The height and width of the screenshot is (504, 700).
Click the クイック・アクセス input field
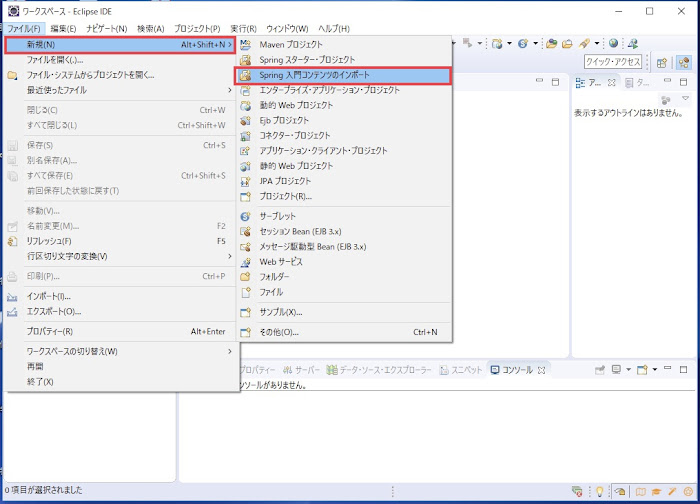[613, 62]
